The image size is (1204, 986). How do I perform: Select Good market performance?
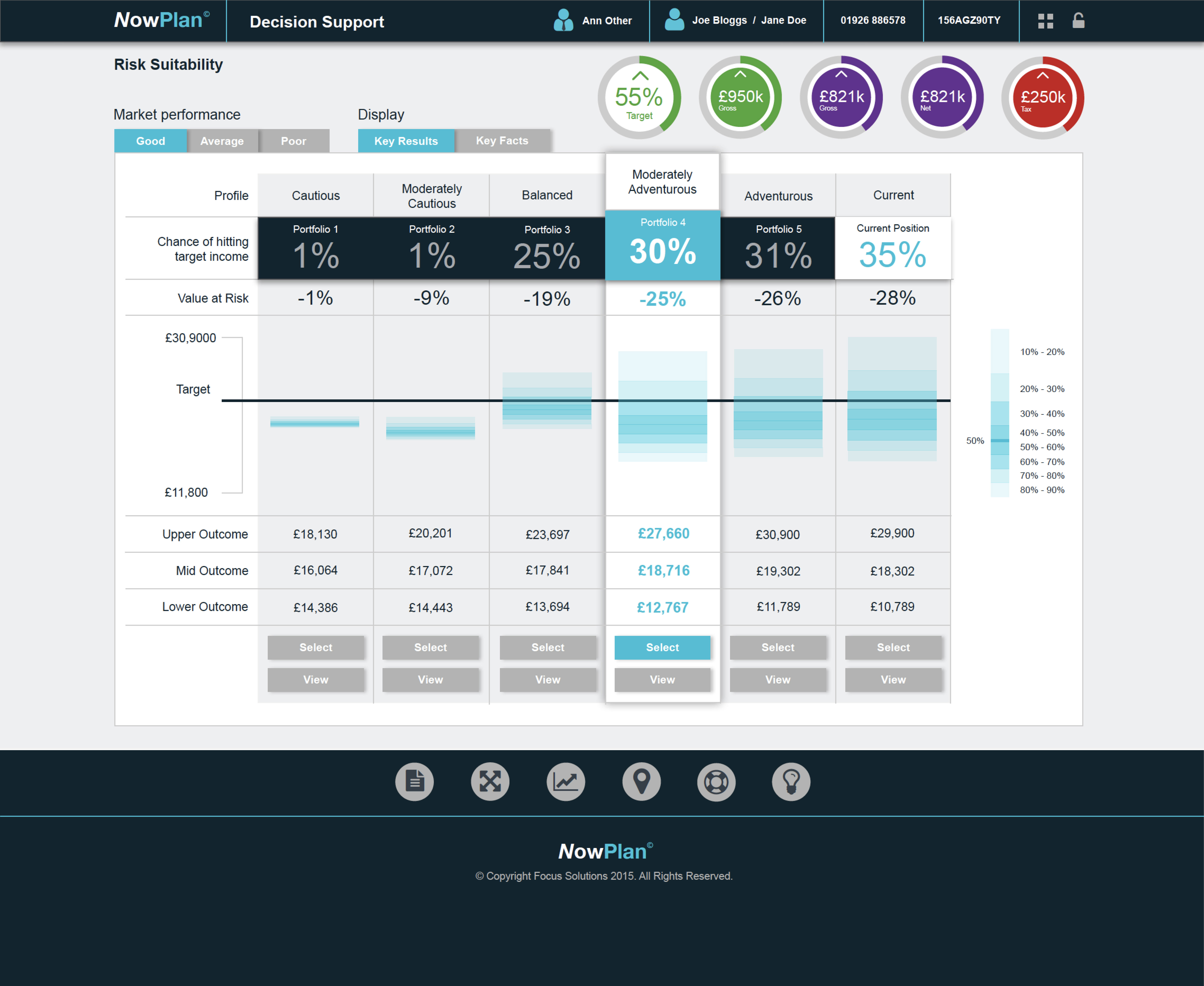[151, 141]
